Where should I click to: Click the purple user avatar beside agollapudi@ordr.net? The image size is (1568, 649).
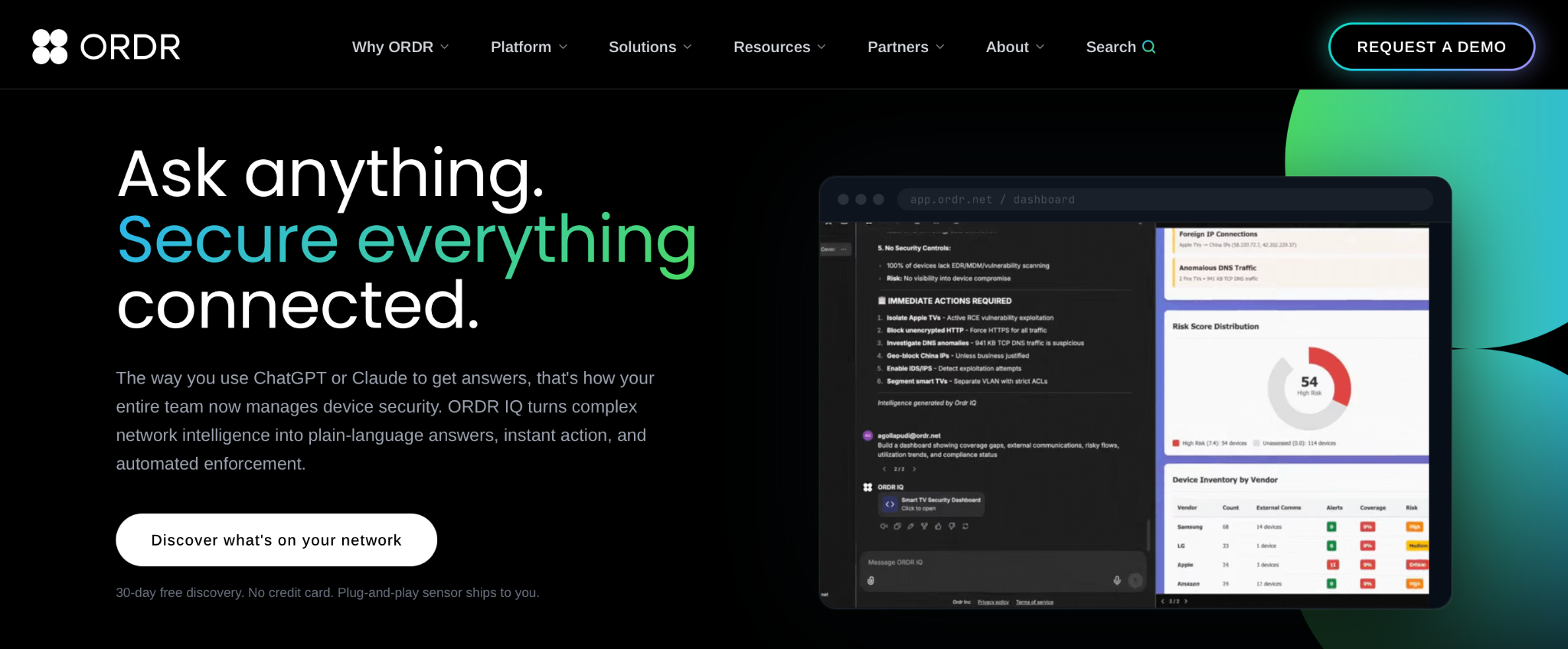(x=867, y=435)
